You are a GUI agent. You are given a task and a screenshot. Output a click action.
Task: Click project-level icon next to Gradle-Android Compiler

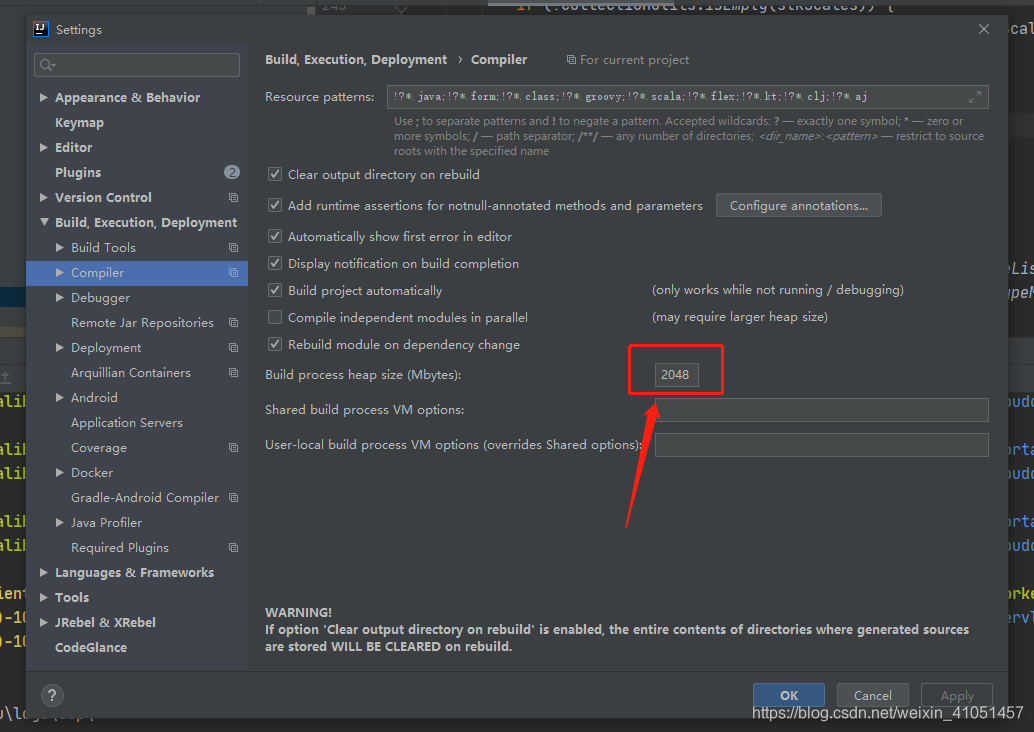(233, 497)
